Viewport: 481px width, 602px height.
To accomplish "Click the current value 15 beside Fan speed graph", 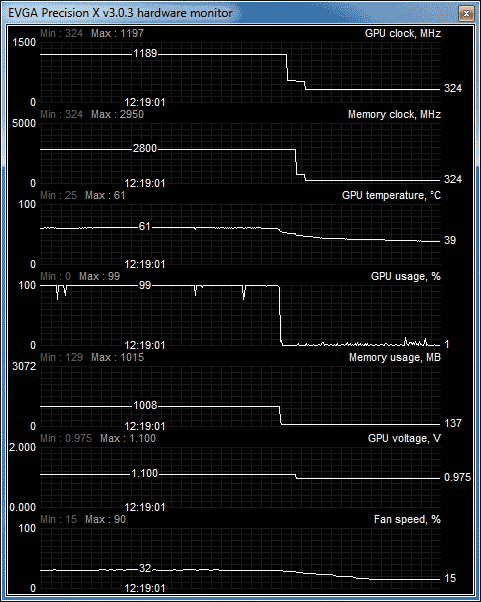I will point(450,579).
